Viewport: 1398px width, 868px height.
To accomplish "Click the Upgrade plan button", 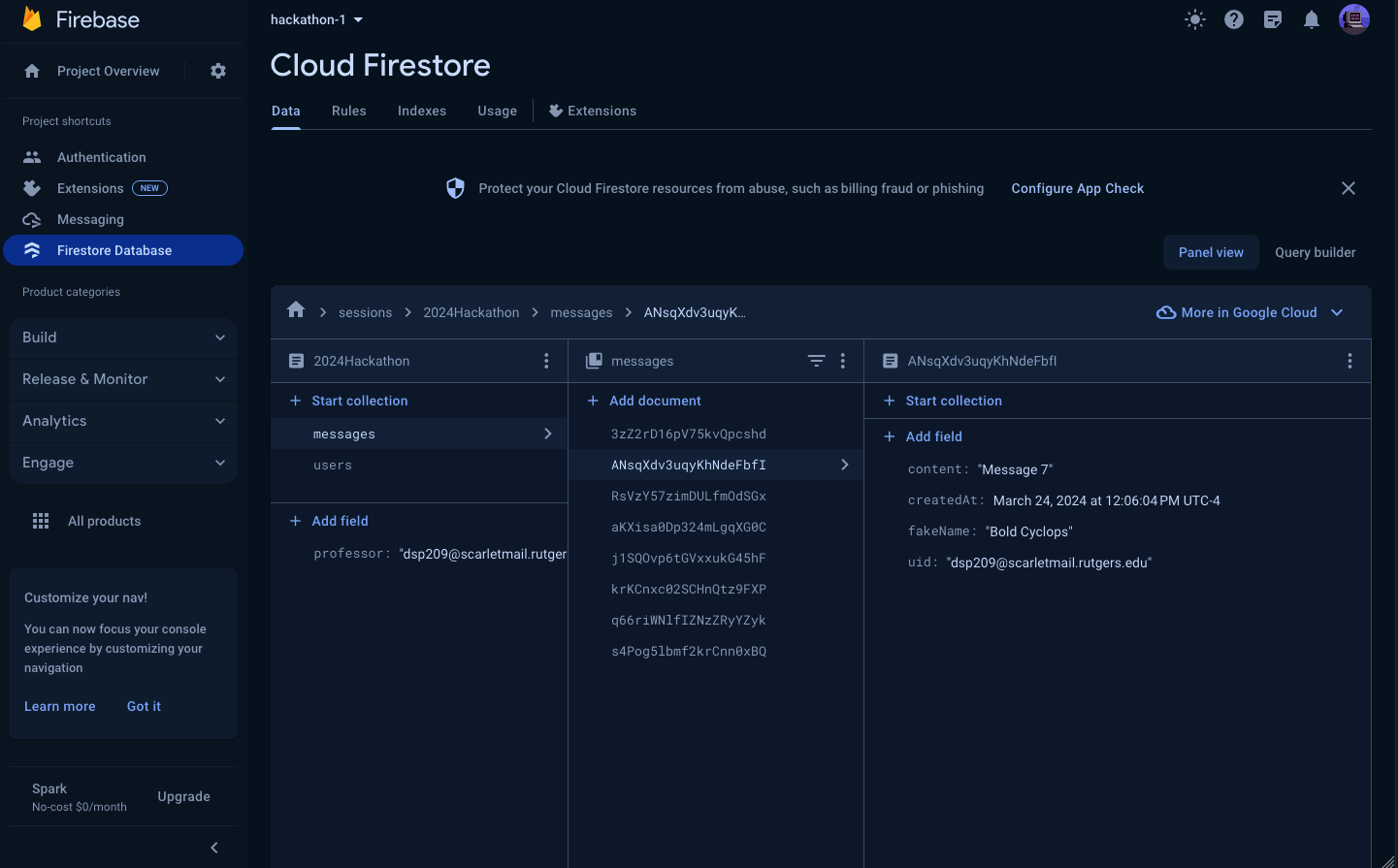I will [184, 796].
